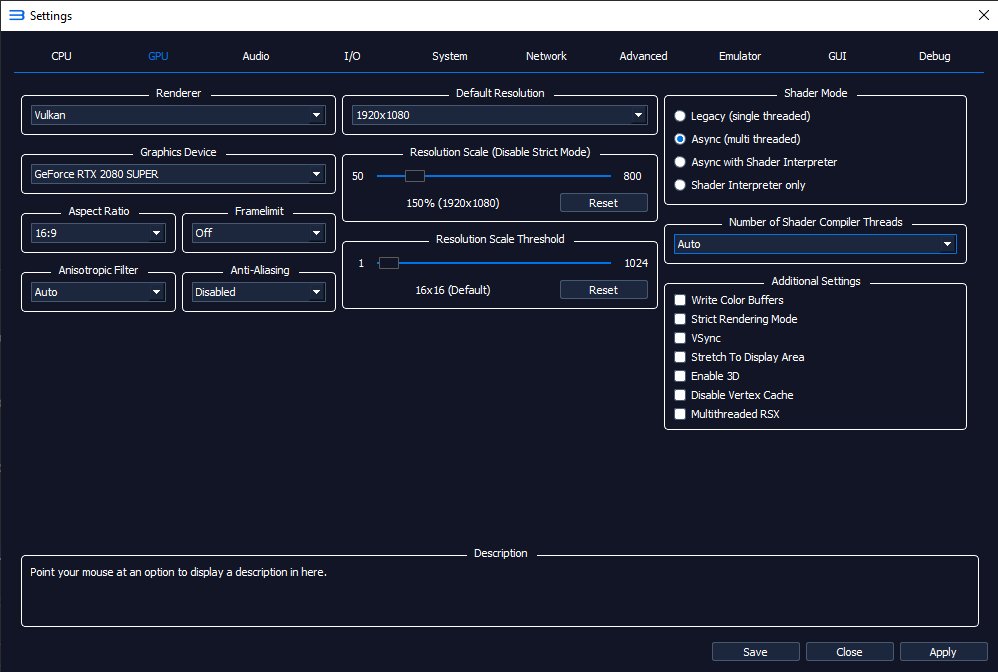Open the Advanced tab
Viewport: 998px width, 672px height.
(x=643, y=56)
